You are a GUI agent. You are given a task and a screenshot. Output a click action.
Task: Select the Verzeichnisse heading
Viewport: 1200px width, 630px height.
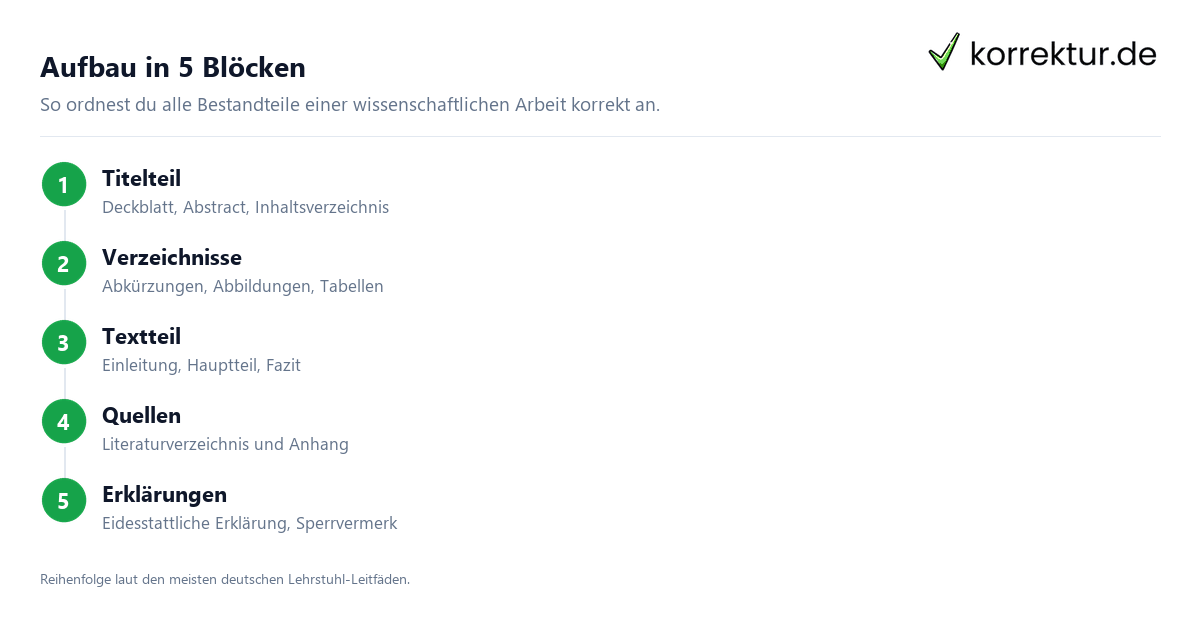pos(172,258)
